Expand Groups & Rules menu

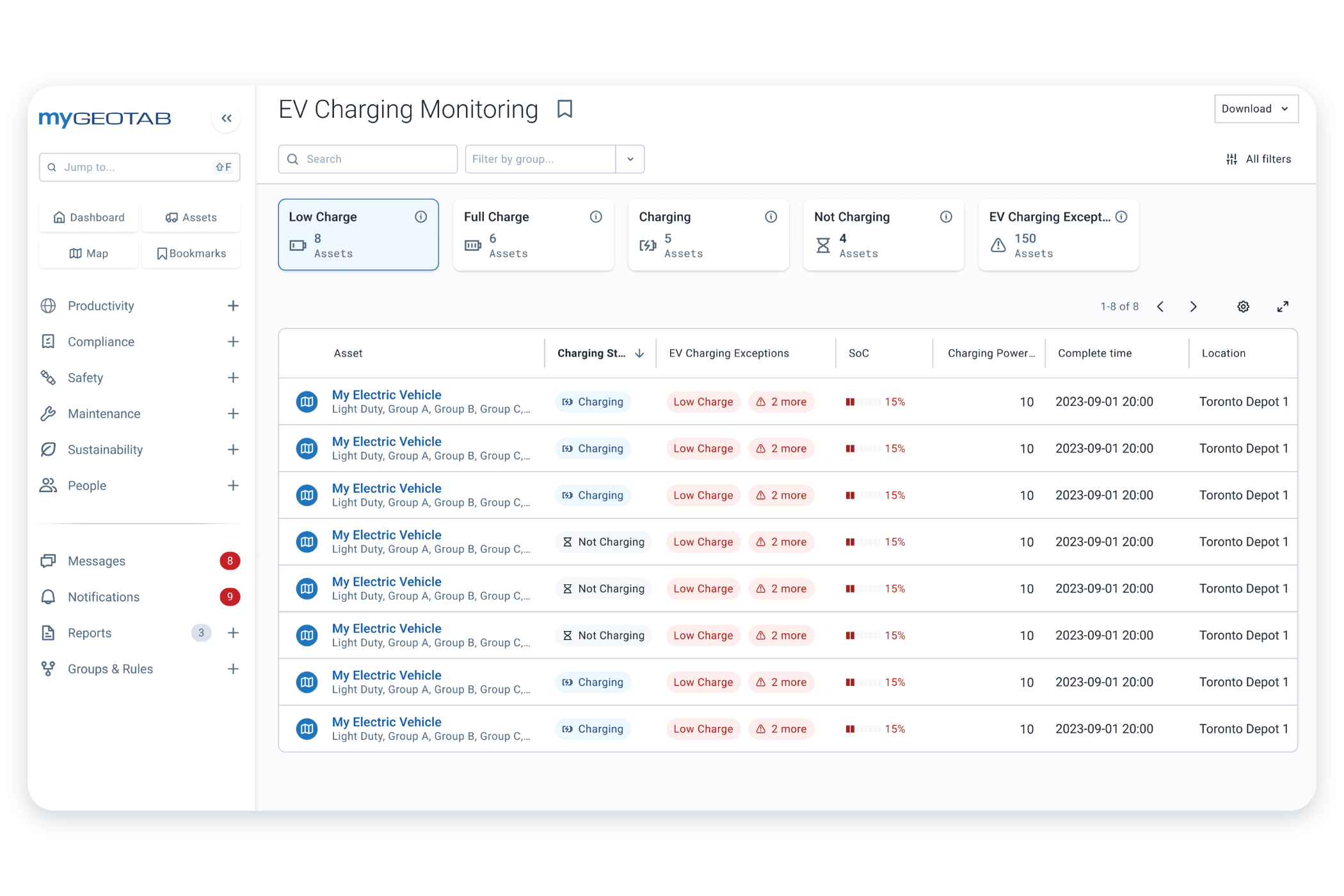click(x=233, y=669)
